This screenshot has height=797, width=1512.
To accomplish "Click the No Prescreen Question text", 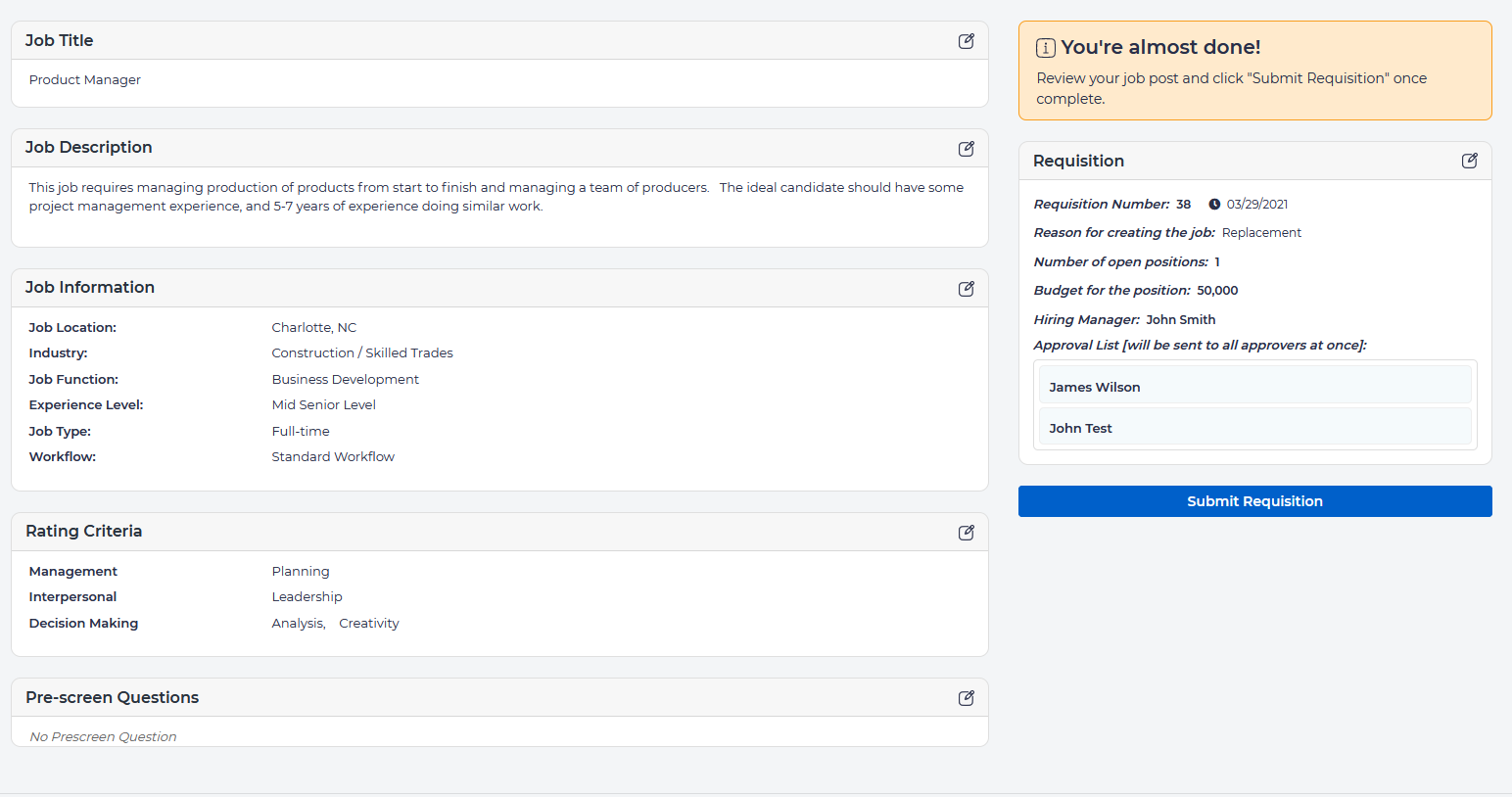I will coord(103,737).
